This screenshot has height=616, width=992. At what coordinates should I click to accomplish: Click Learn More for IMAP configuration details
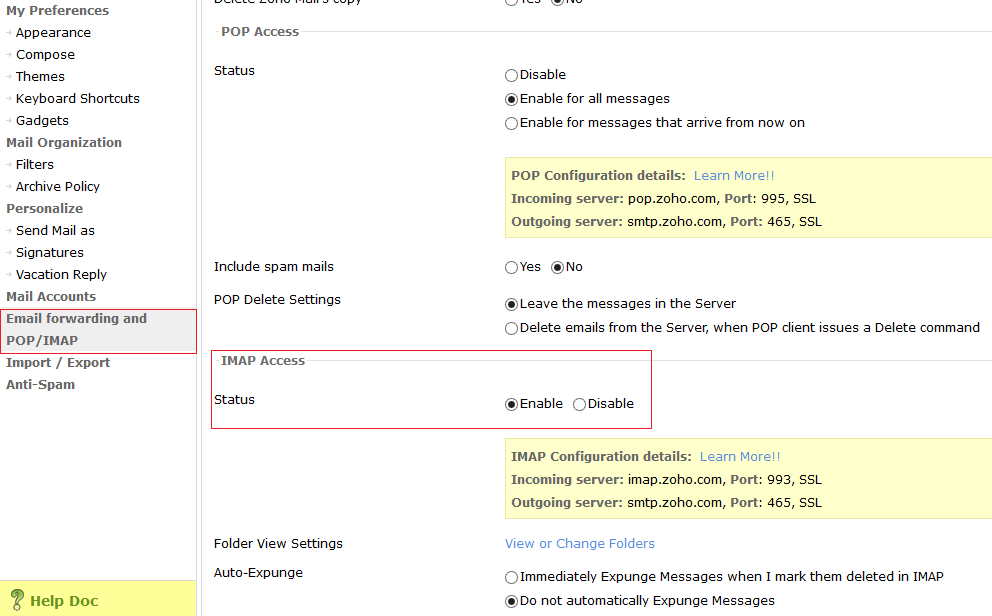pos(739,456)
